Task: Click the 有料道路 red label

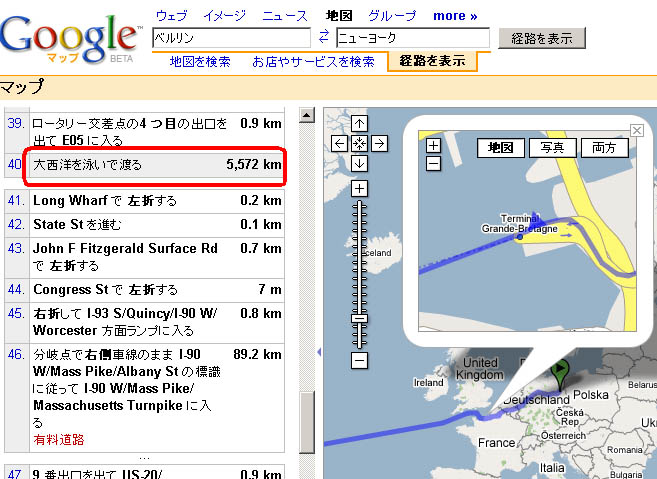Action: click(59, 440)
